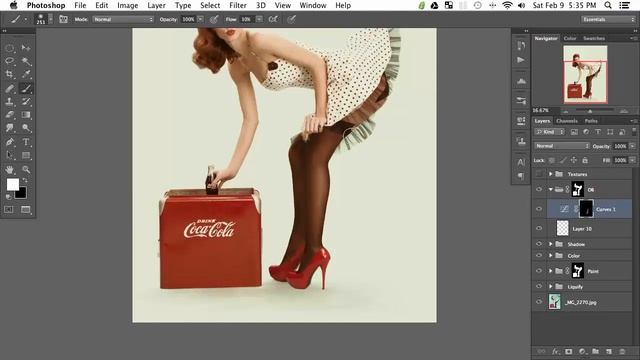Select the Clone Stamp tool
This screenshot has height=360, width=640.
tap(10, 101)
